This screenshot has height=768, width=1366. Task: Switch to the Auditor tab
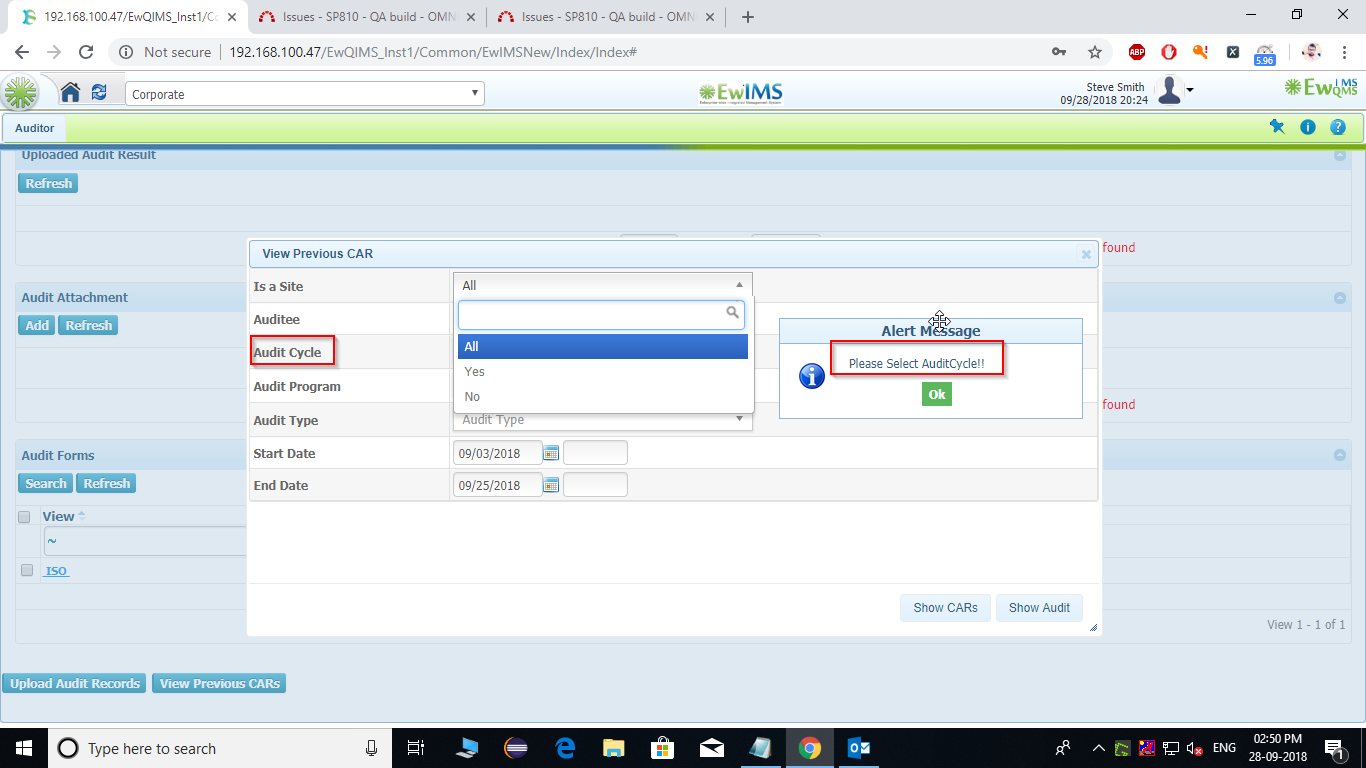[x=35, y=128]
